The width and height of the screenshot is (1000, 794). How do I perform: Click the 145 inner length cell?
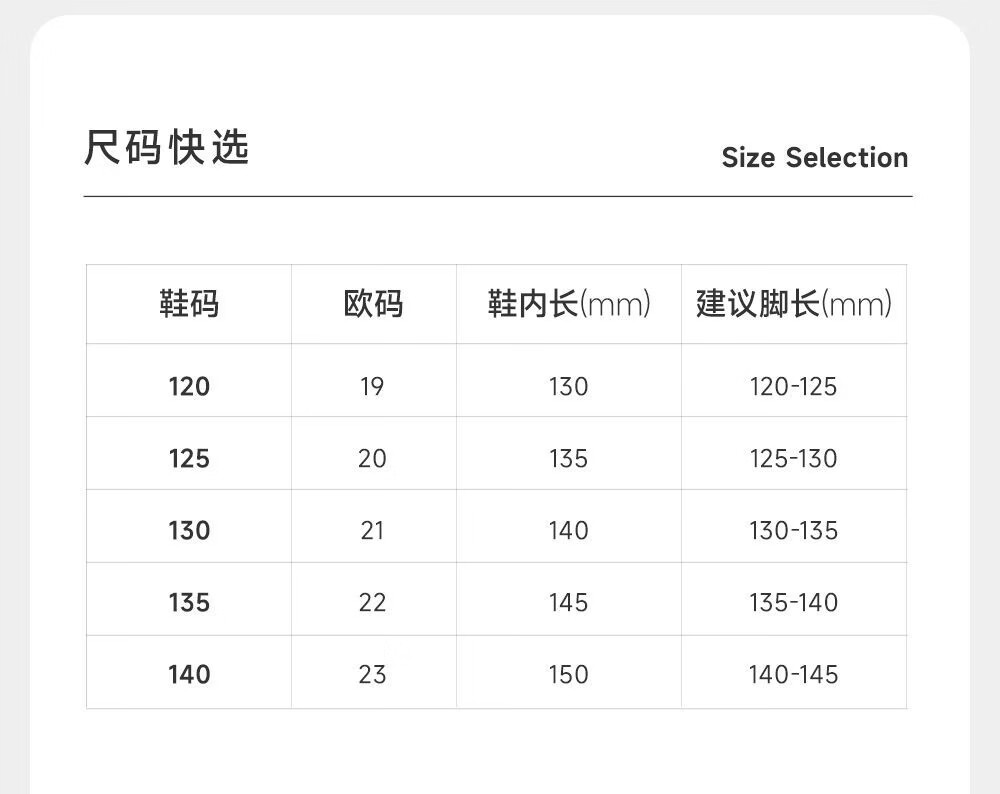pyautogui.click(x=568, y=603)
